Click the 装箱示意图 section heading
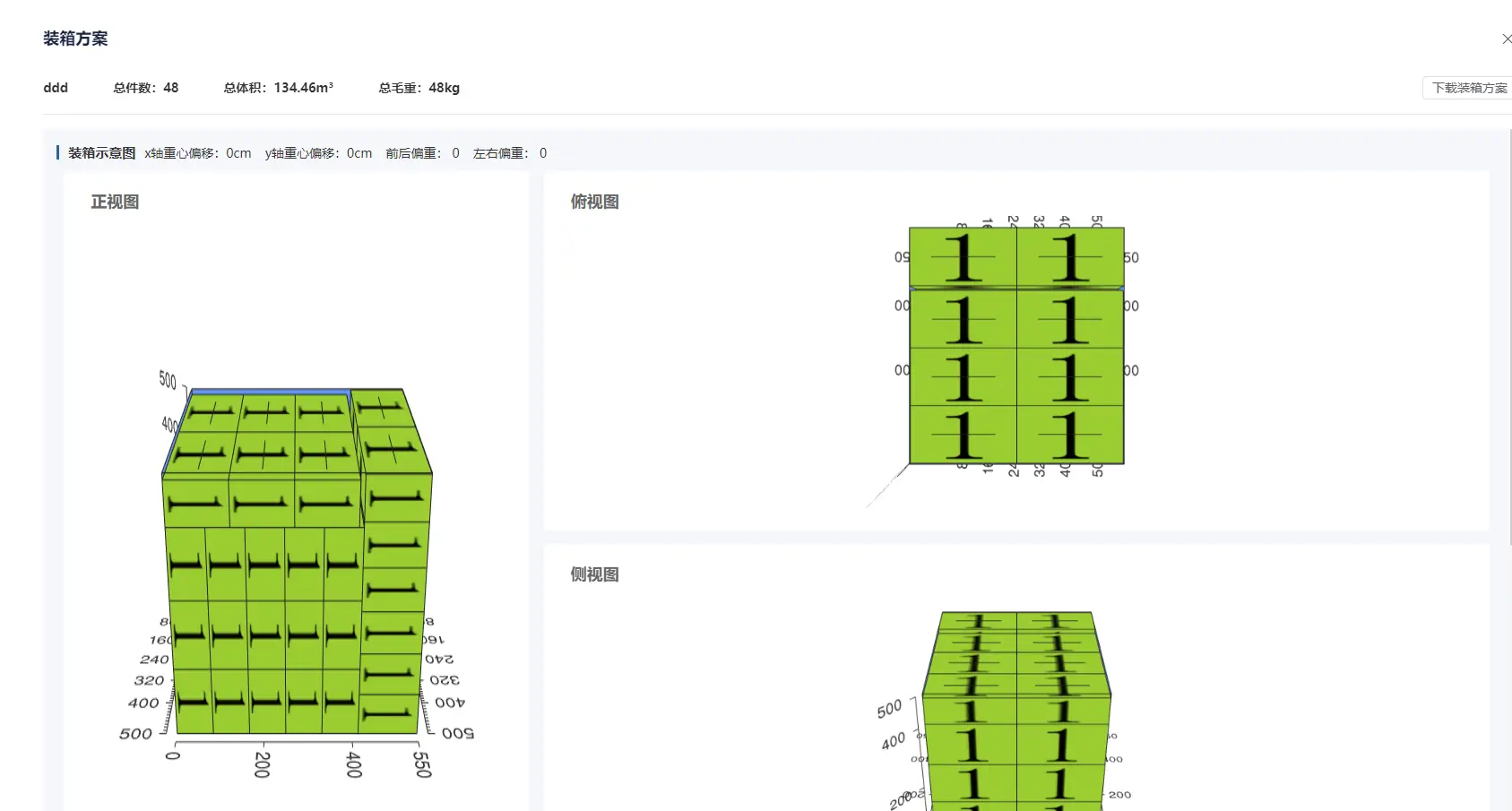Viewport: 1512px width, 811px height. (101, 153)
